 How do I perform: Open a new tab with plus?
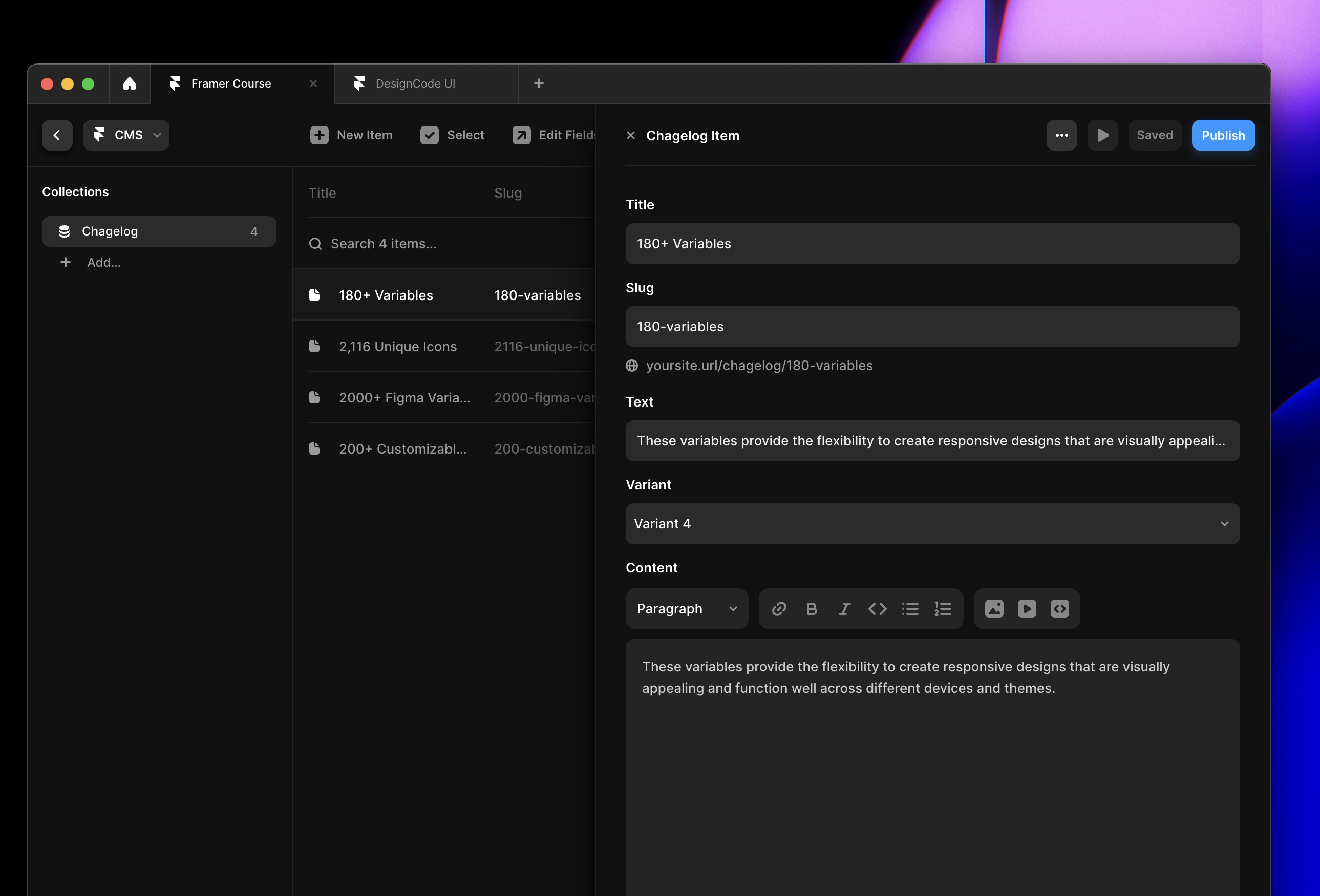[x=539, y=83]
